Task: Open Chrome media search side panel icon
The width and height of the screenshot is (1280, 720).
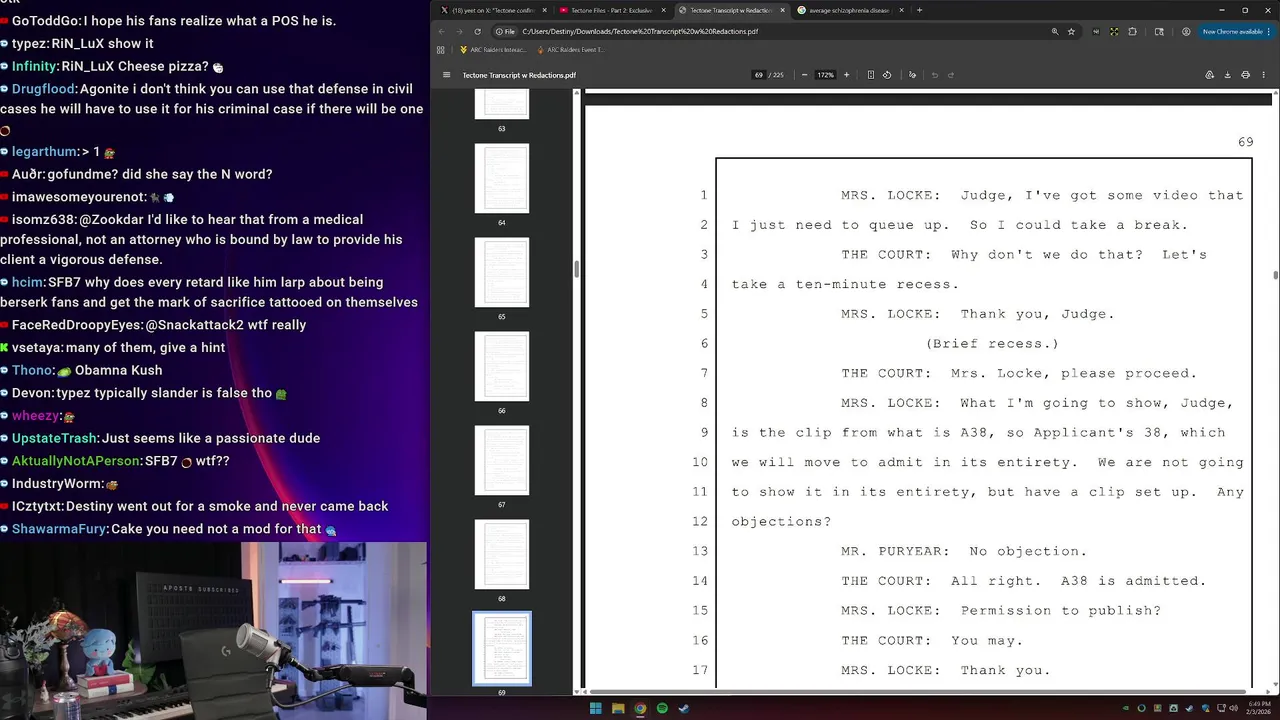Action: coord(1159,31)
